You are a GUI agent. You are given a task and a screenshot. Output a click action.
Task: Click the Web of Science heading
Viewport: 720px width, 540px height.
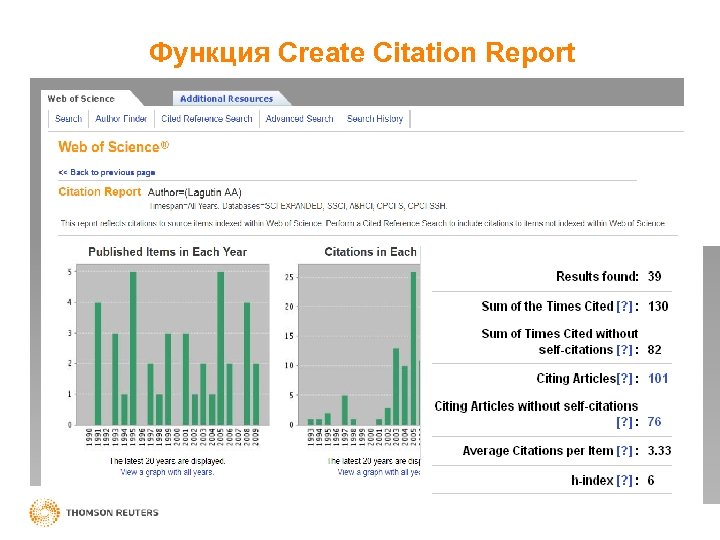[x=113, y=147]
